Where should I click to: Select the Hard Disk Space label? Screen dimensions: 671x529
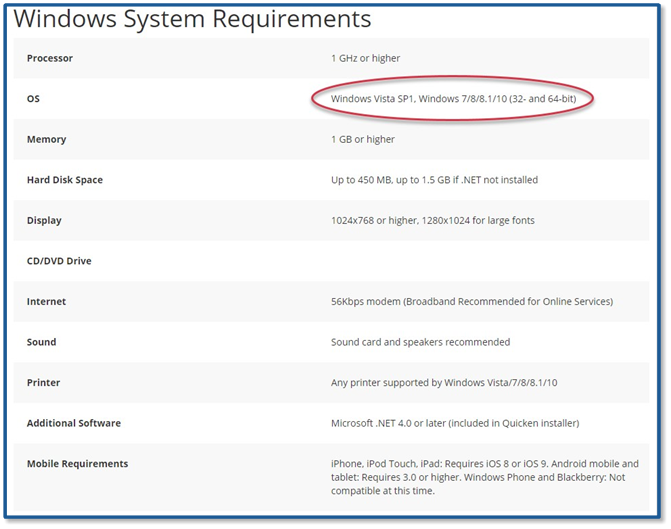point(65,180)
